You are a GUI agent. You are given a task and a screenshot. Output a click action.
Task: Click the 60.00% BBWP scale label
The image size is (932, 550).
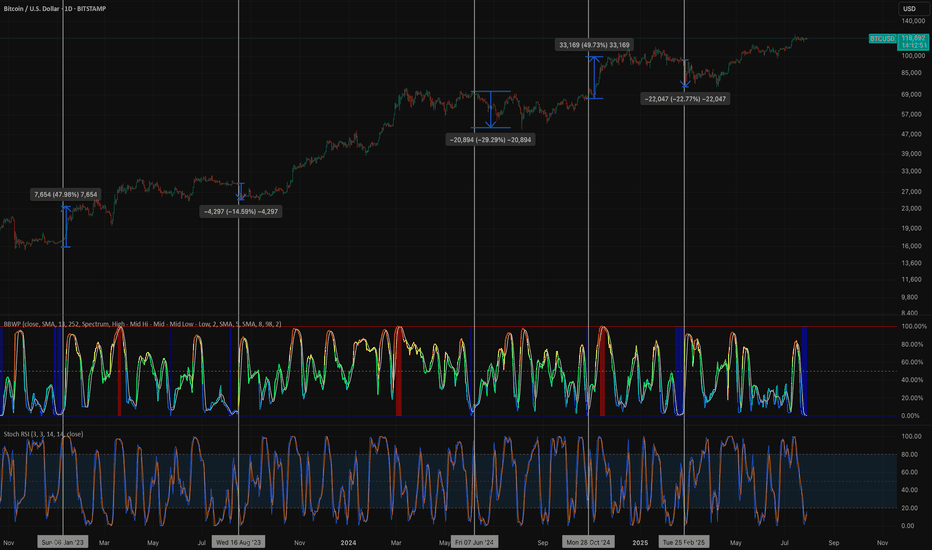coord(913,362)
